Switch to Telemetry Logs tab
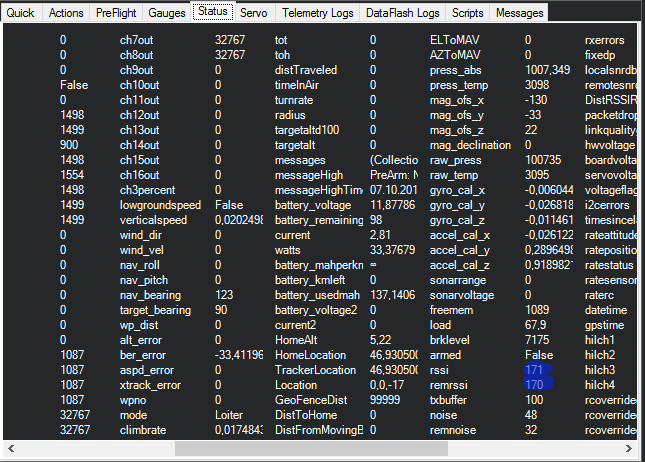This screenshot has width=645, height=462. (317, 13)
